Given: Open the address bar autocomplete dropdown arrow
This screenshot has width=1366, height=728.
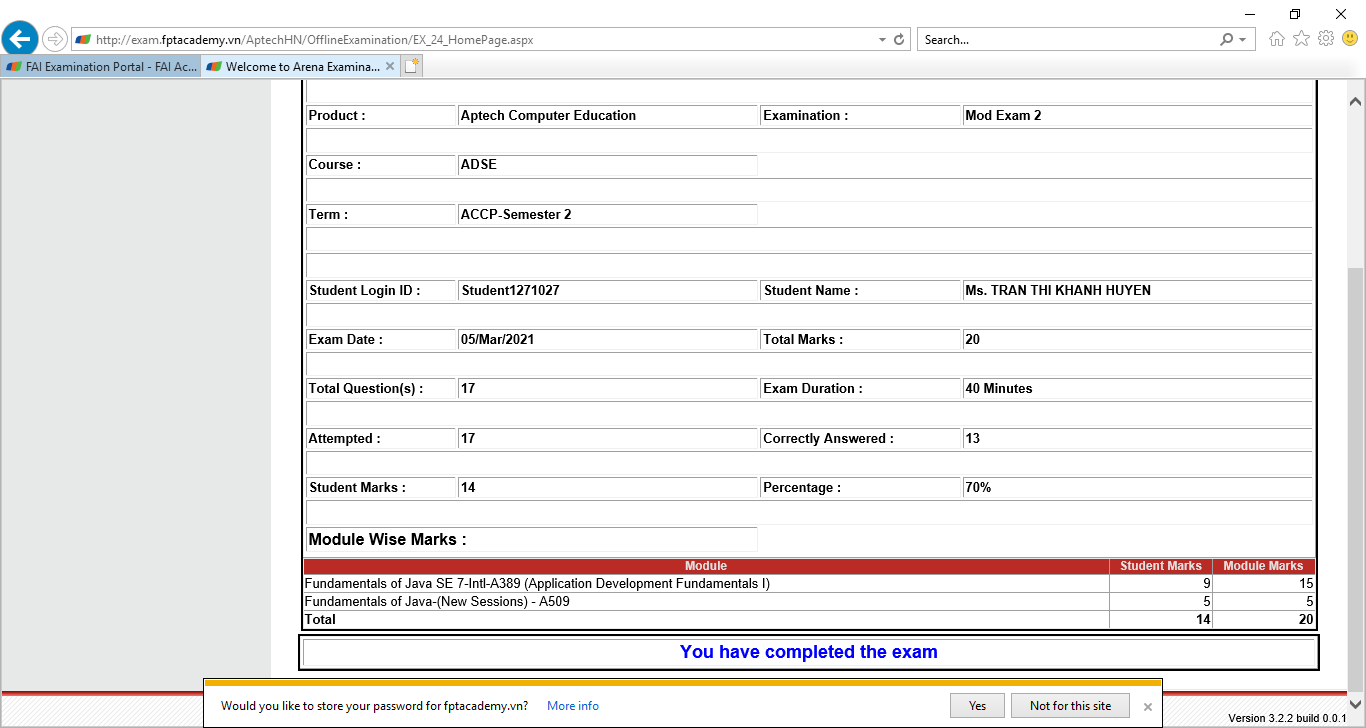Looking at the screenshot, I should tap(882, 40).
